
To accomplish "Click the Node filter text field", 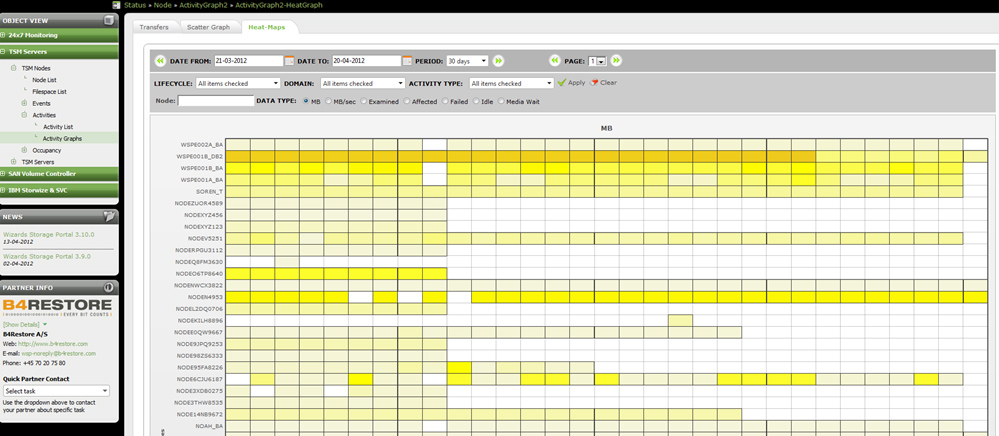I will pyautogui.click(x=216, y=101).
